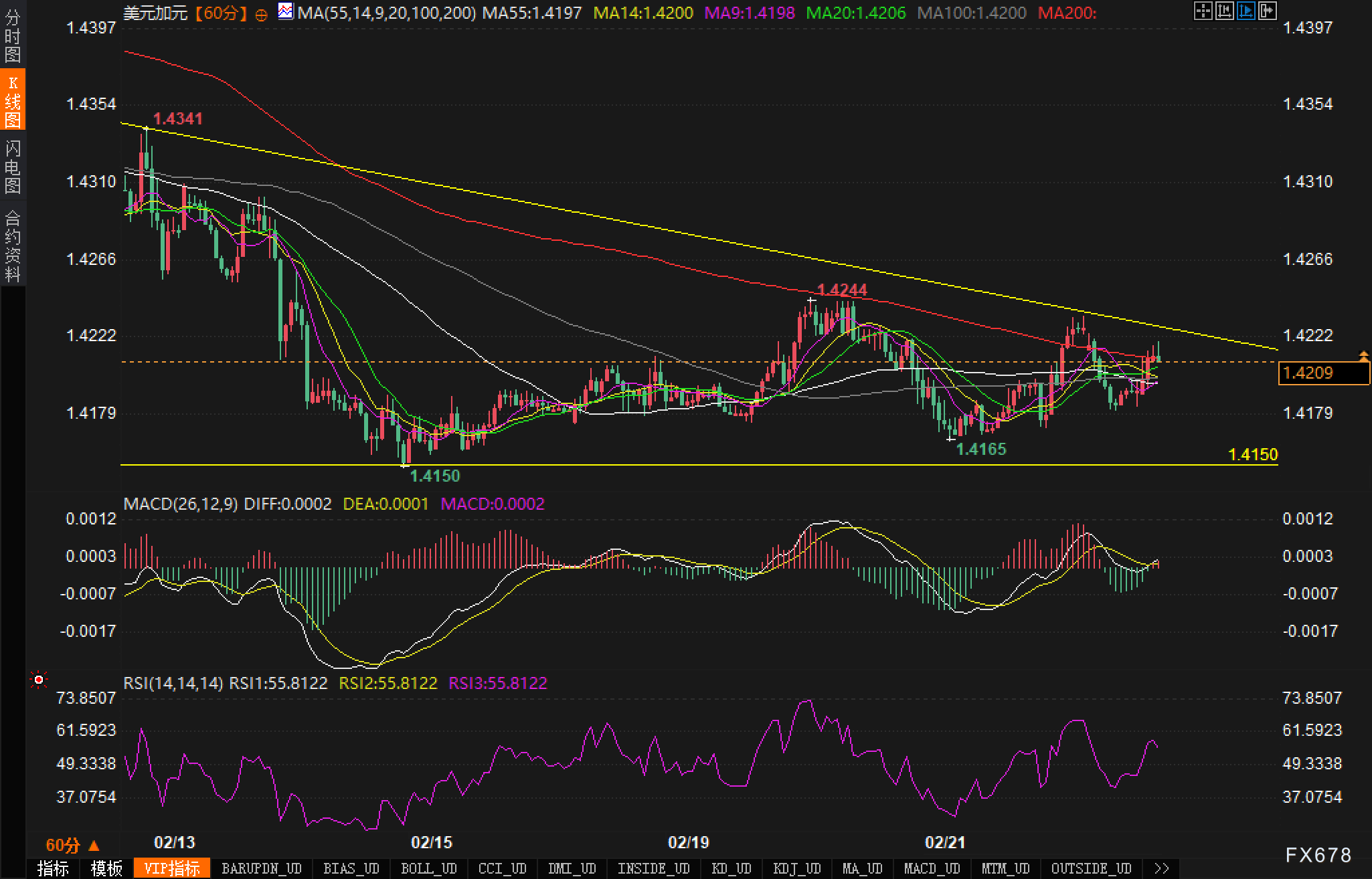Screen dimensions: 1372x879
Task: Click the MACD_UD indicator button
Action: click(x=932, y=868)
